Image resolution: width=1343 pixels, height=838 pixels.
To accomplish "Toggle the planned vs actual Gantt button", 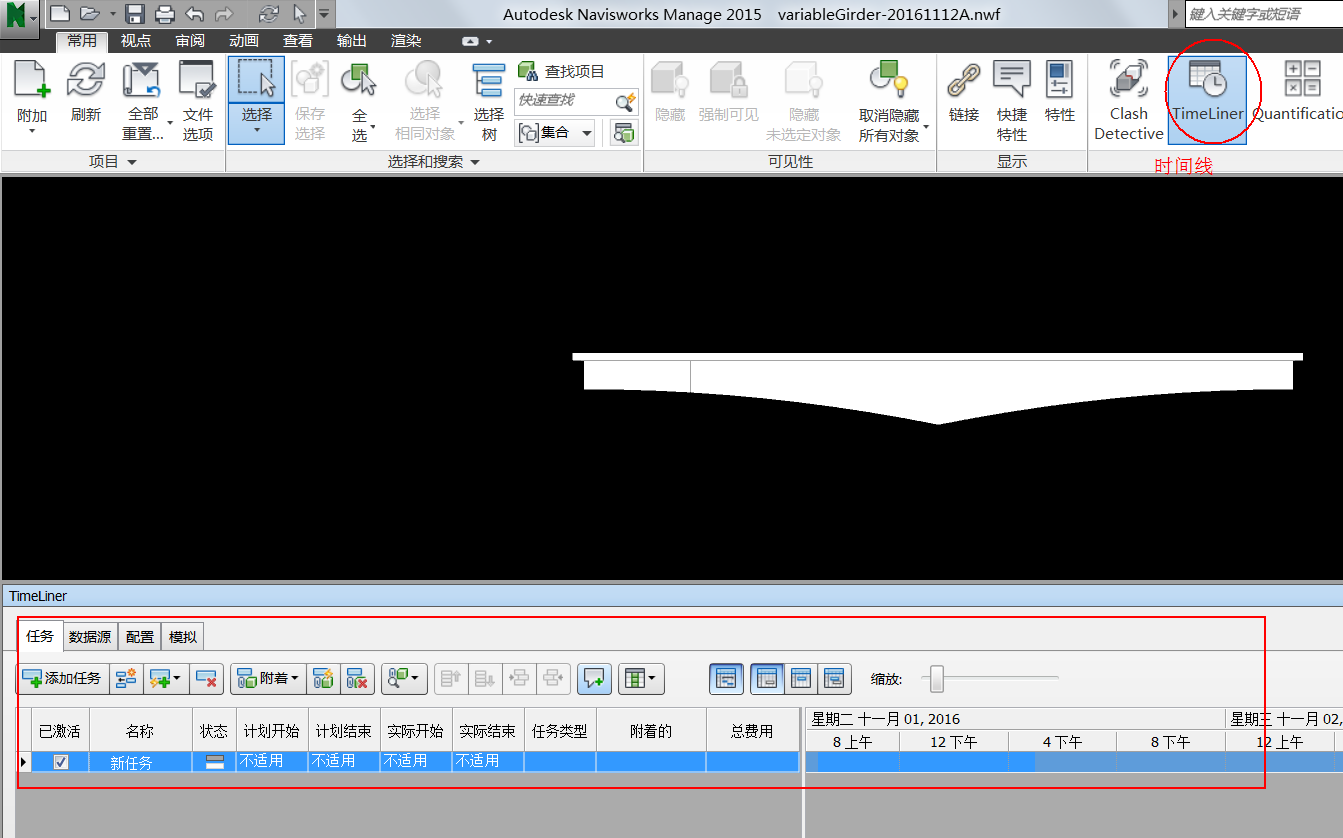I will [834, 678].
